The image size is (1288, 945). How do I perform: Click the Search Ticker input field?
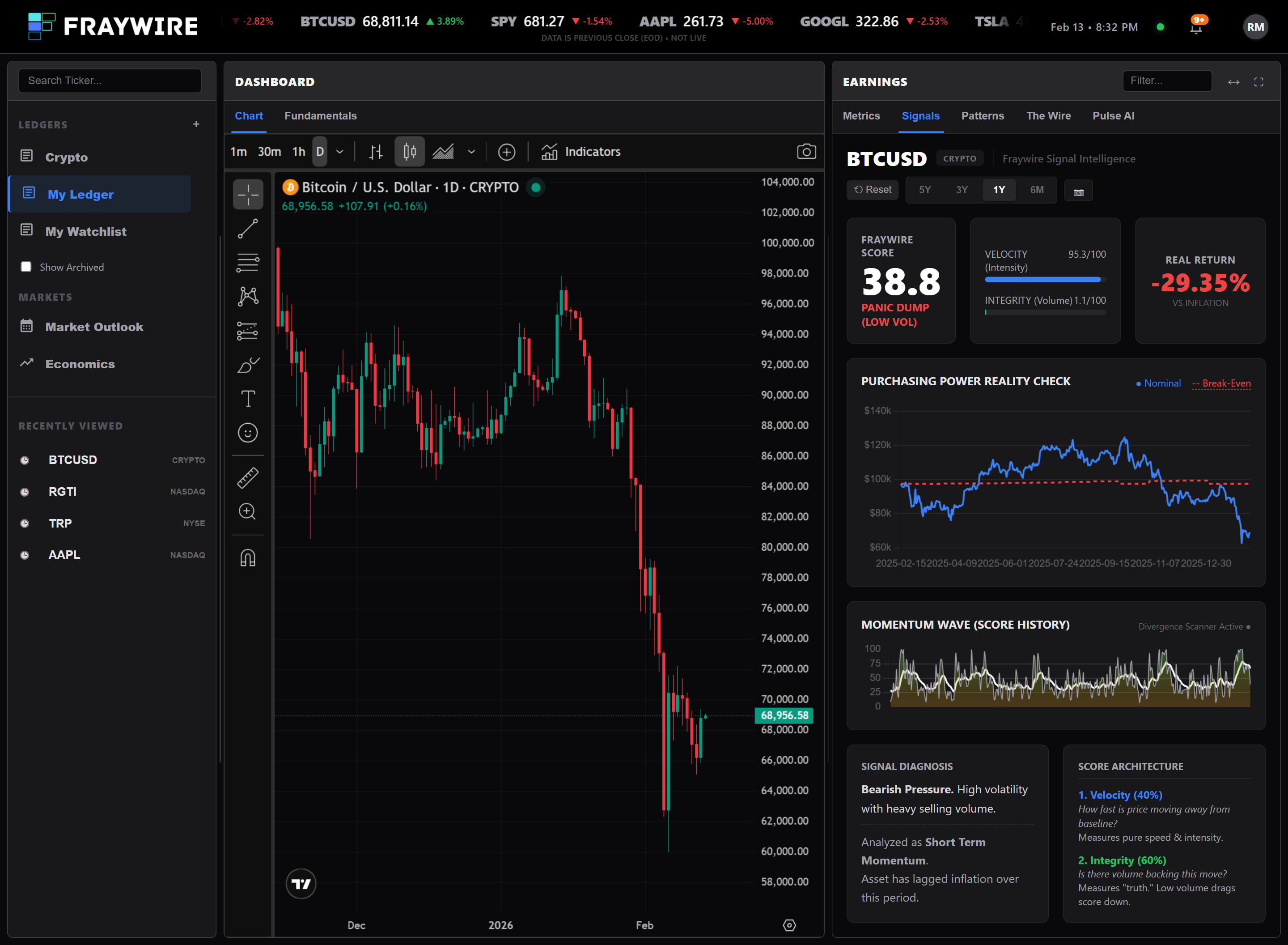110,81
